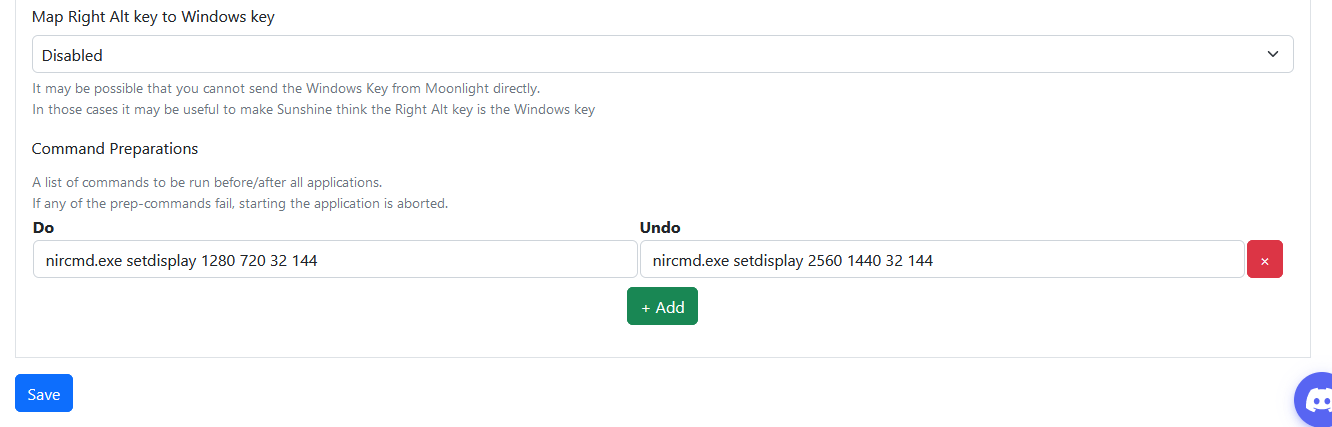Click the "If any of the prep-commands fail" note
The image size is (1332, 427).
click(240, 203)
